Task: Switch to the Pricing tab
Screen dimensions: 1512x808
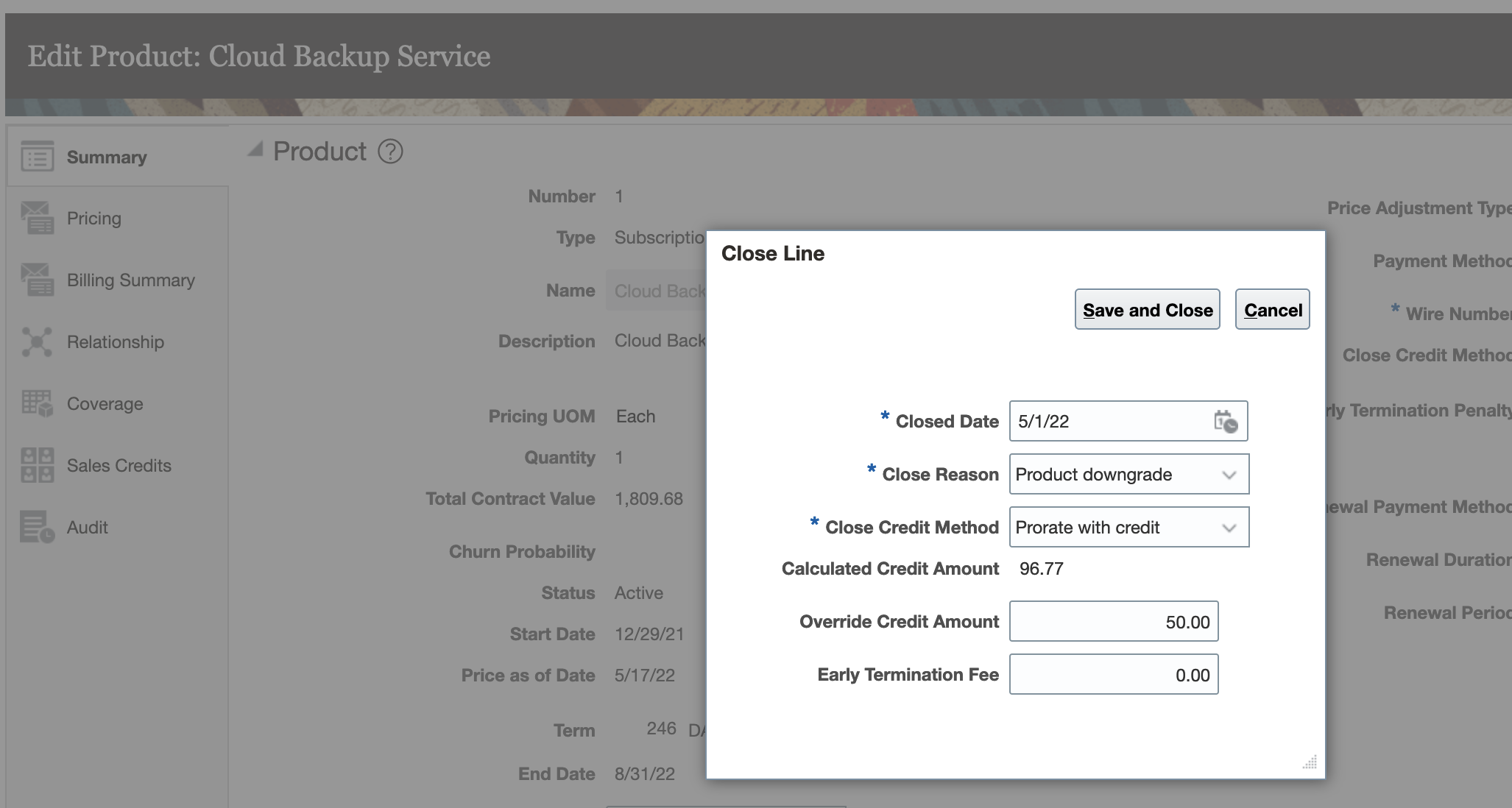Action: click(93, 219)
